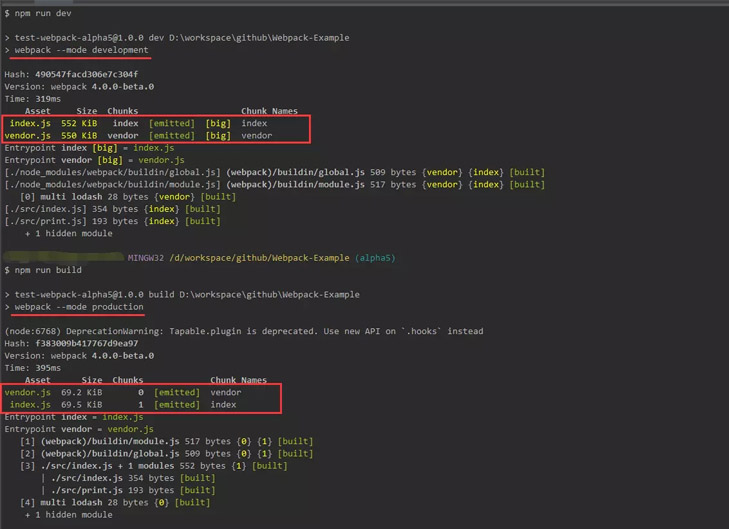This screenshot has width=729, height=529.
Task: Click the '552 KiB' size value
Action: click(x=79, y=123)
